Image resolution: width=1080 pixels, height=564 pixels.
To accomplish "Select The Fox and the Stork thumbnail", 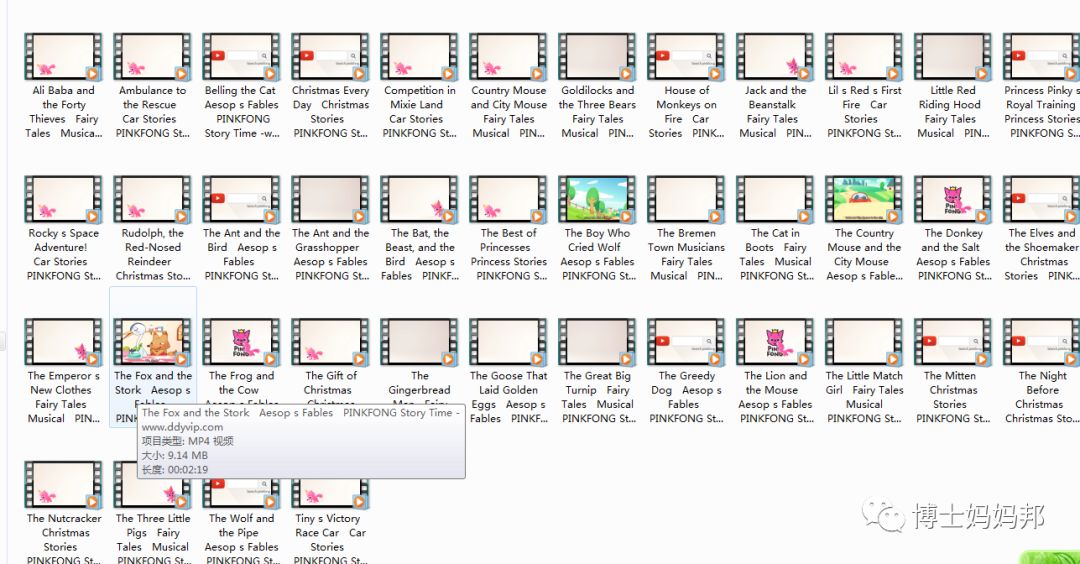I will pos(152,342).
